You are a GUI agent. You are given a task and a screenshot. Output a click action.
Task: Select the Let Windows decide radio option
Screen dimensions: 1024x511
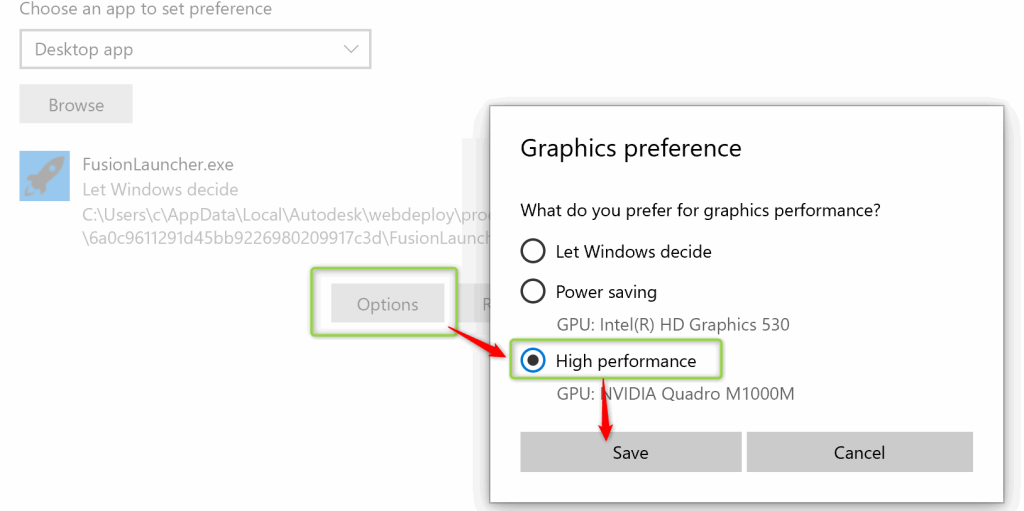tap(533, 251)
